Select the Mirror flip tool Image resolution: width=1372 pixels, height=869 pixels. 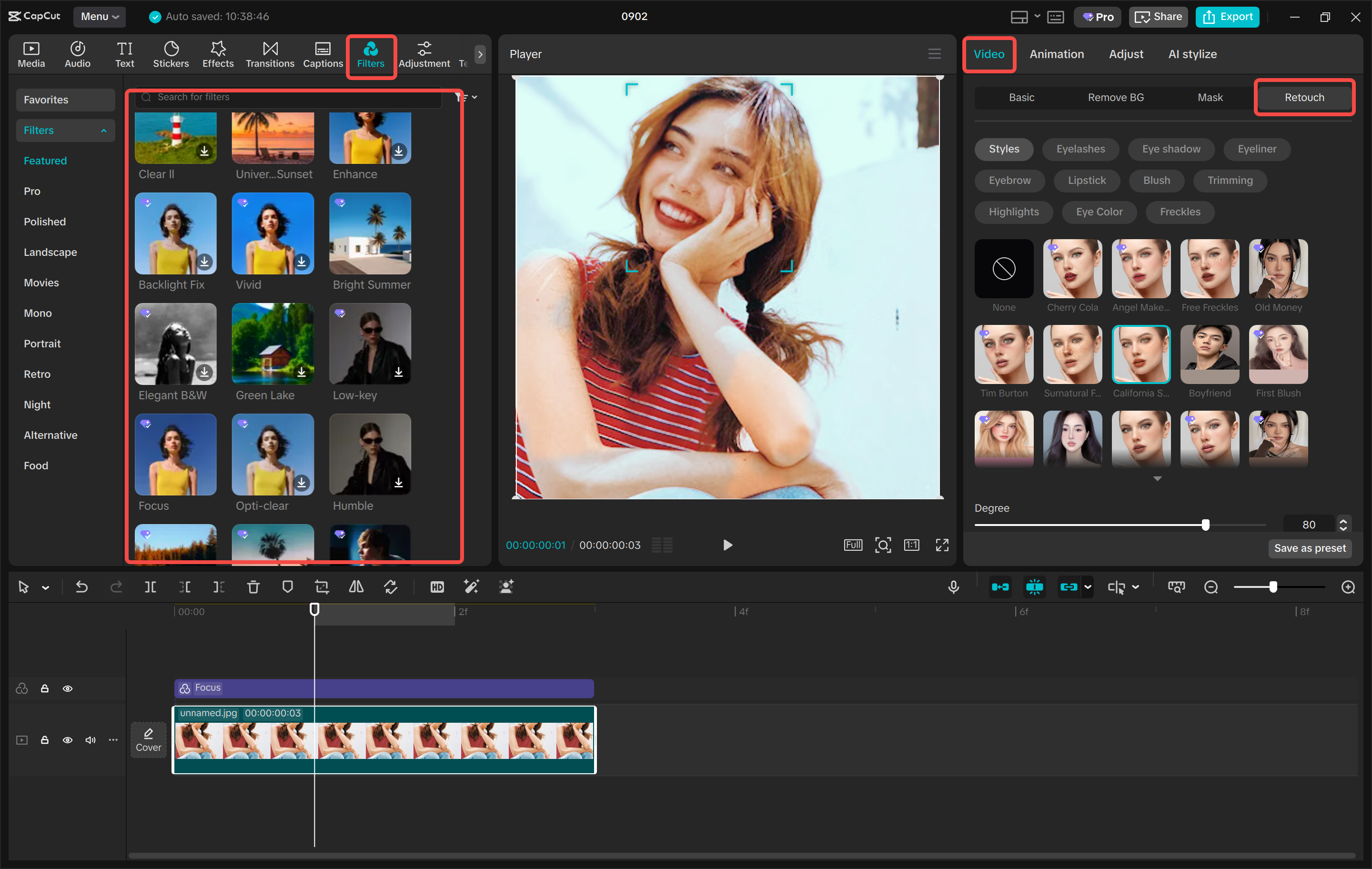coord(356,586)
